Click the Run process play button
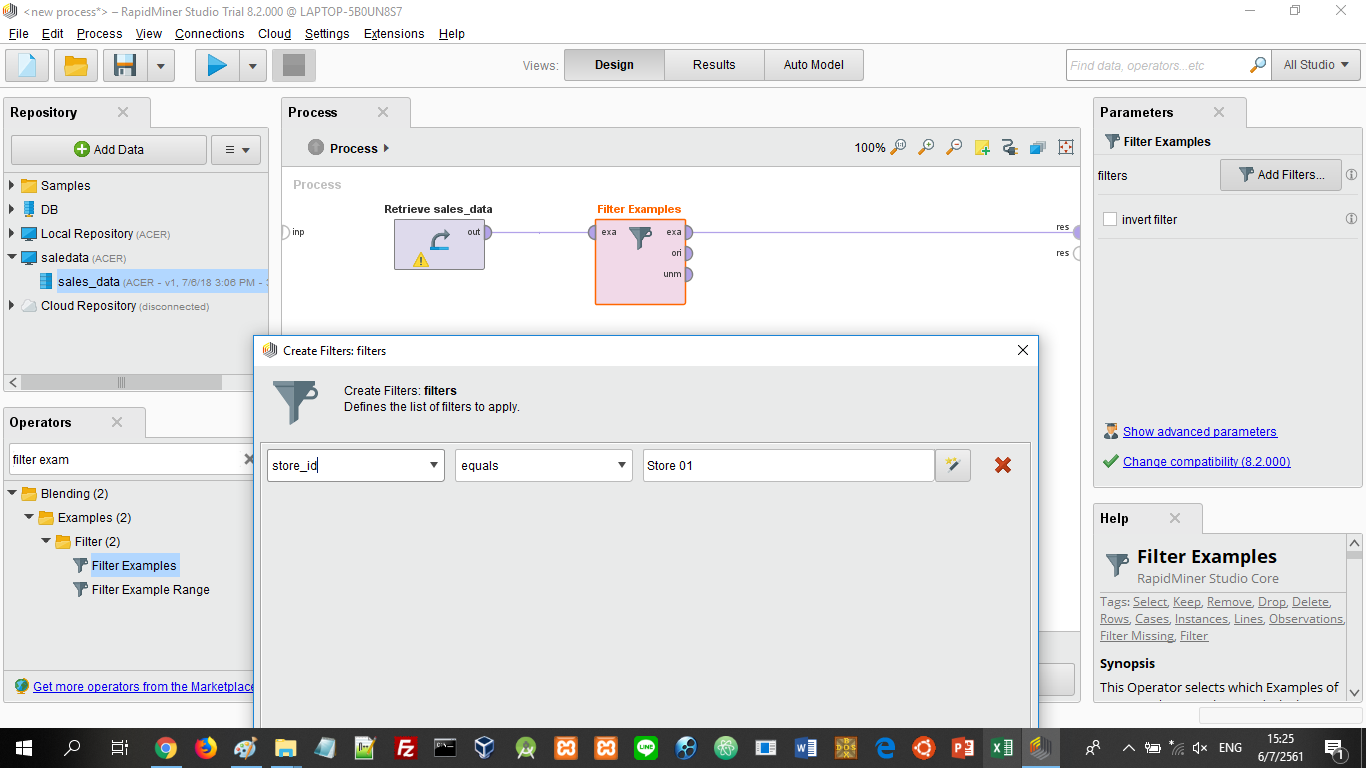1366x768 pixels. 216,66
